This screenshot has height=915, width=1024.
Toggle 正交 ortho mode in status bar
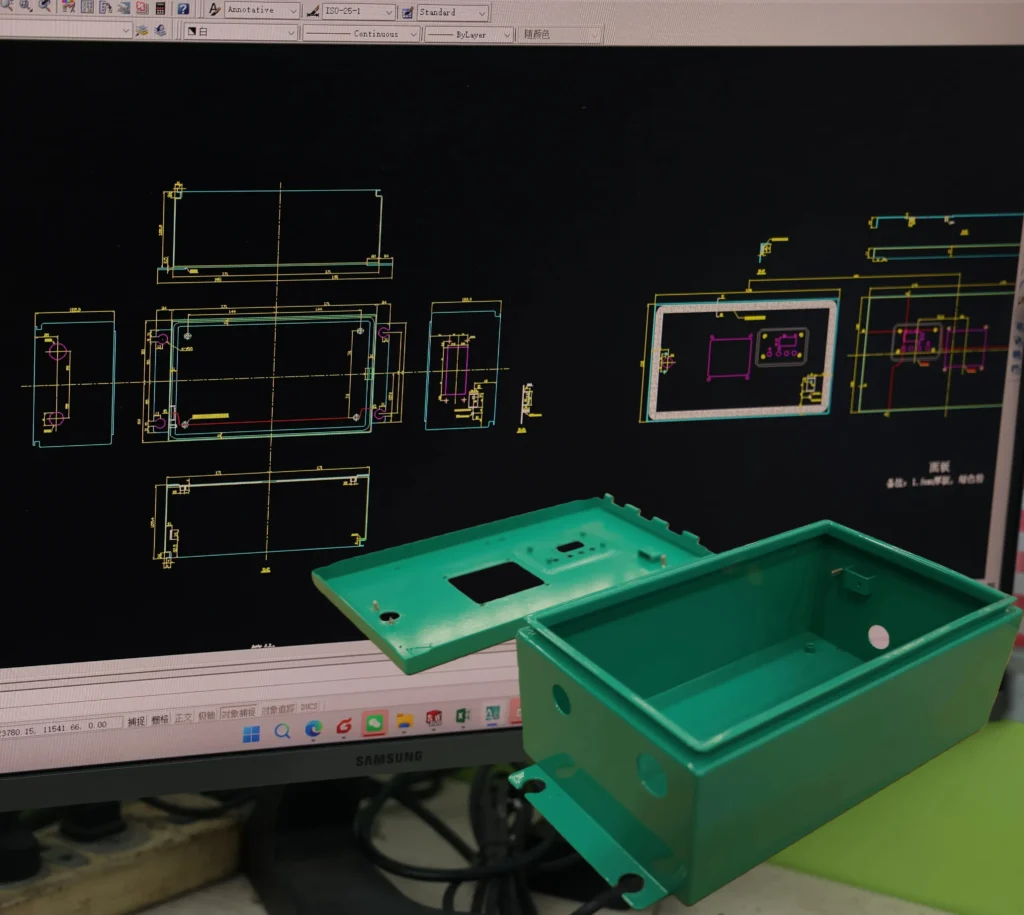tap(183, 718)
